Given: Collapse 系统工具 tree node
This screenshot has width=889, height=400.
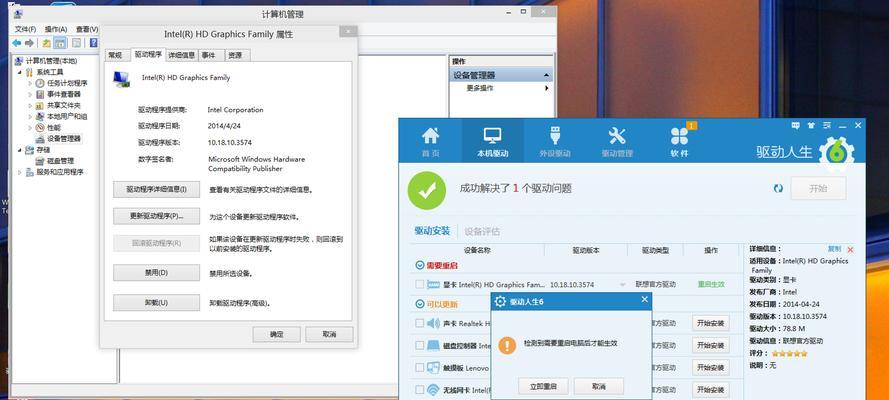Looking at the screenshot, I should coord(20,72).
